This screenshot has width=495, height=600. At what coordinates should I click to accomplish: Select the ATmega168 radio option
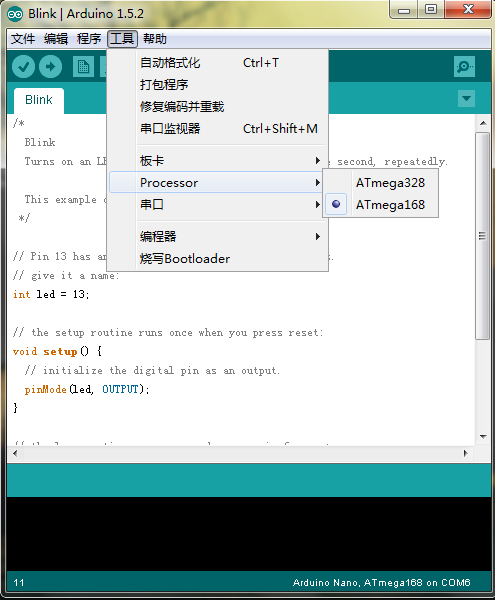click(x=381, y=205)
